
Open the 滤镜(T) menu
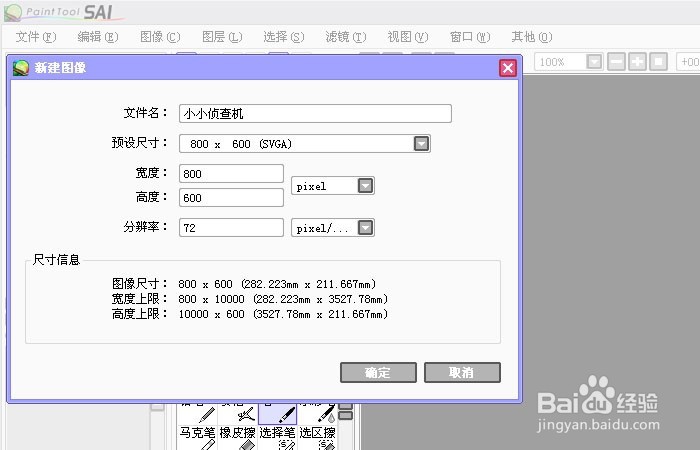(x=346, y=37)
